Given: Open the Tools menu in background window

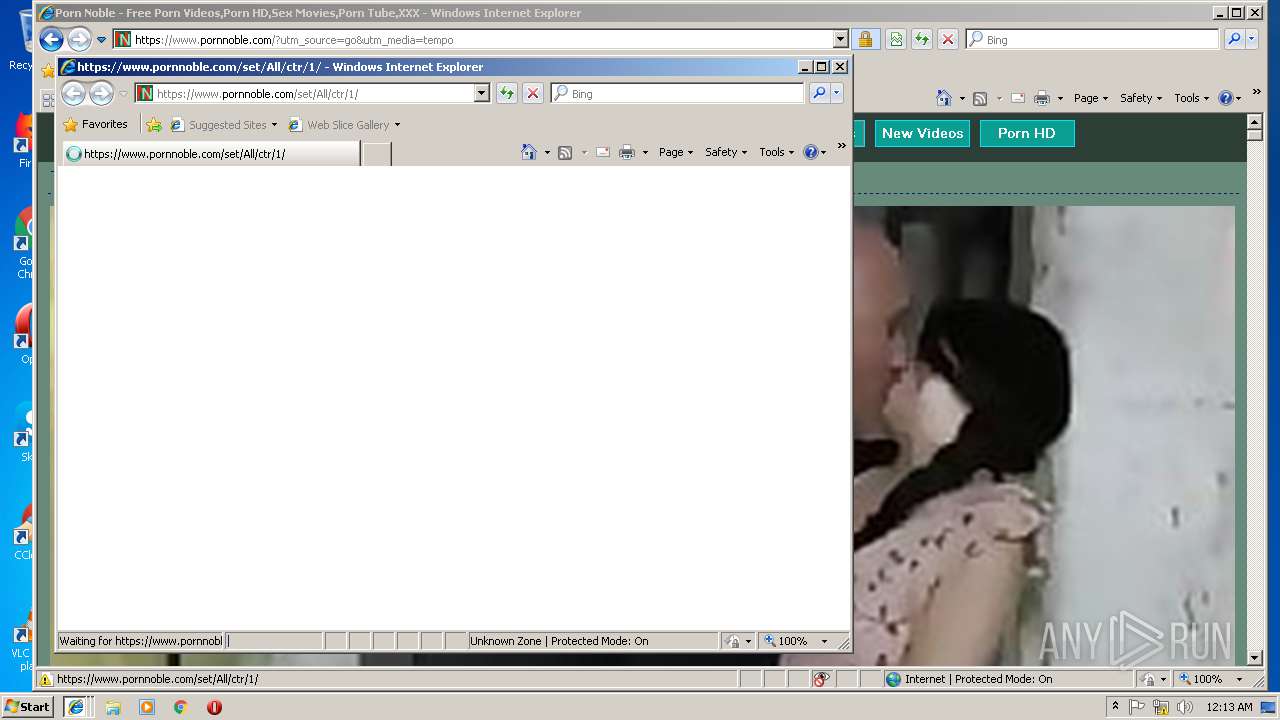Looking at the screenshot, I should pyautogui.click(x=1192, y=98).
